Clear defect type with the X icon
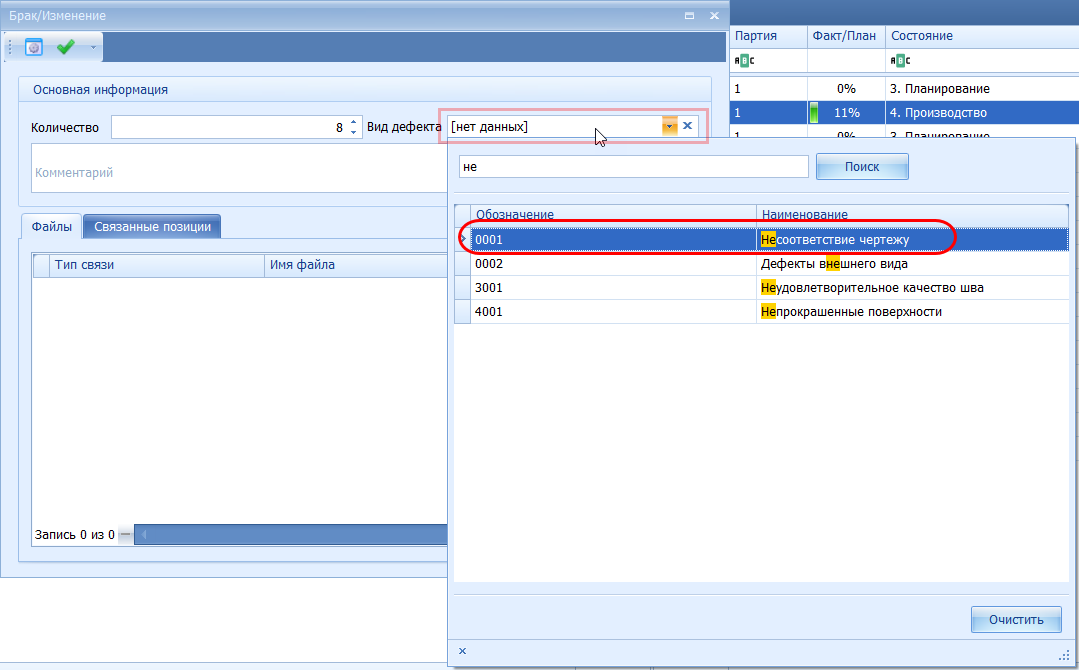The height and width of the screenshot is (670, 1079). [687, 126]
